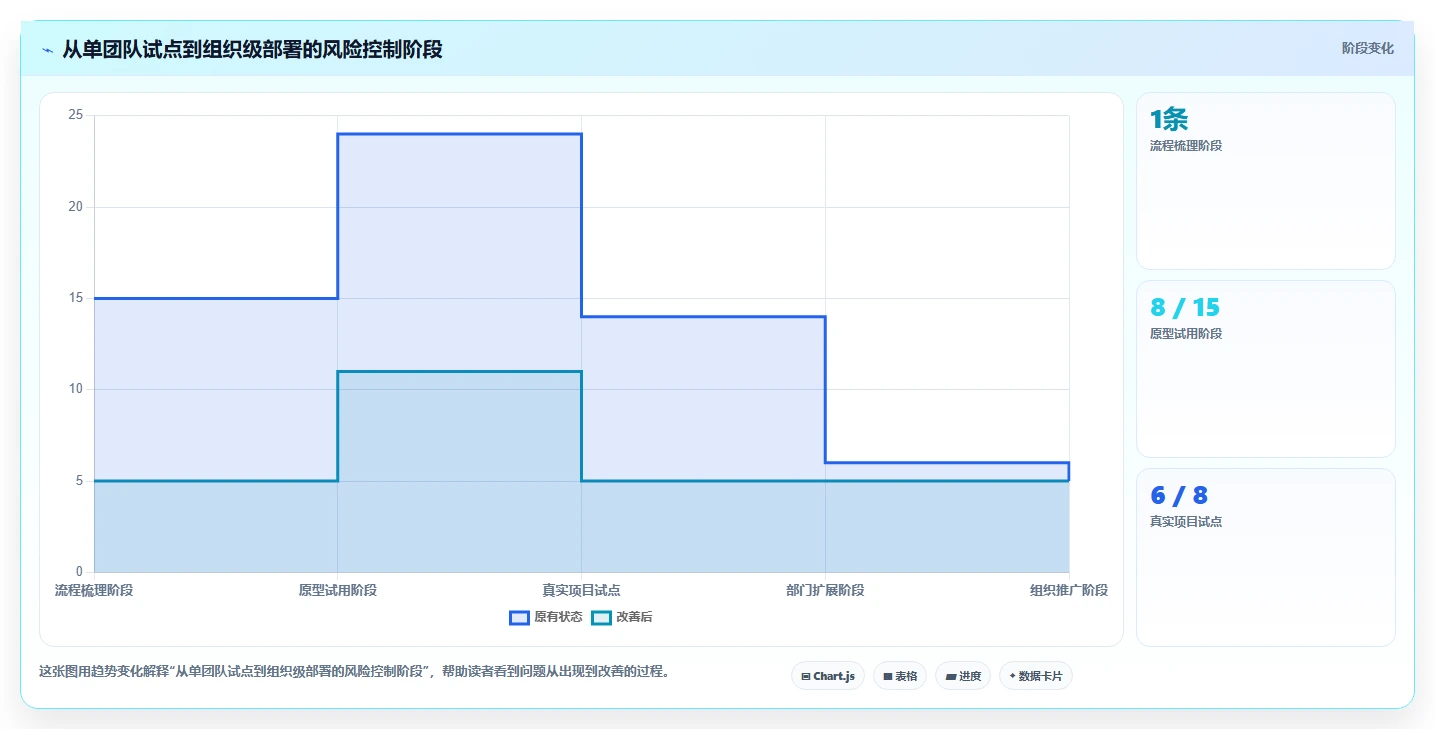Click the 组织推广阶段 x-axis label
This screenshot has width=1435, height=729.
(1069, 590)
